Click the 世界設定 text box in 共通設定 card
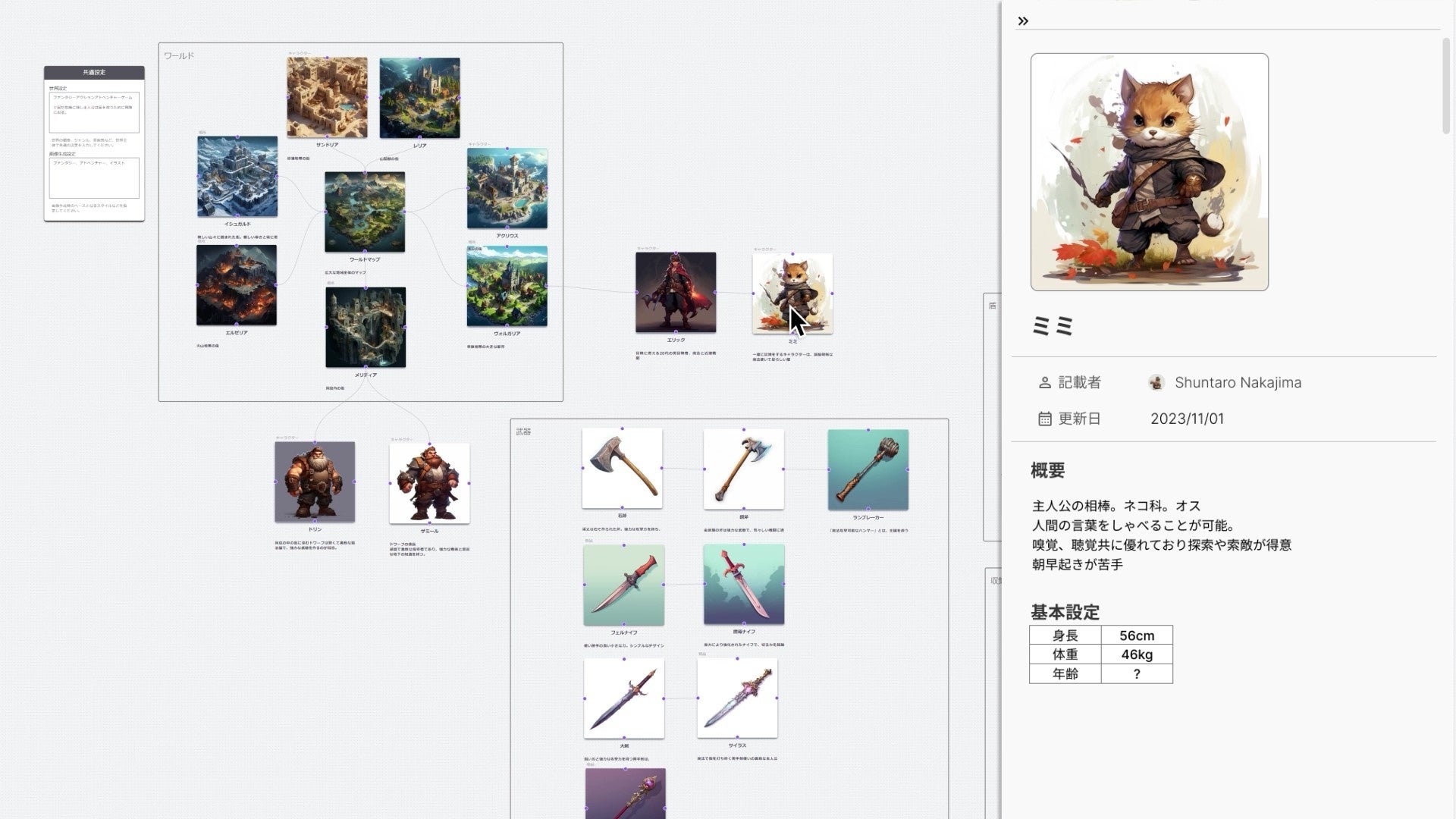Image resolution: width=1456 pixels, height=819 pixels. 94,112
